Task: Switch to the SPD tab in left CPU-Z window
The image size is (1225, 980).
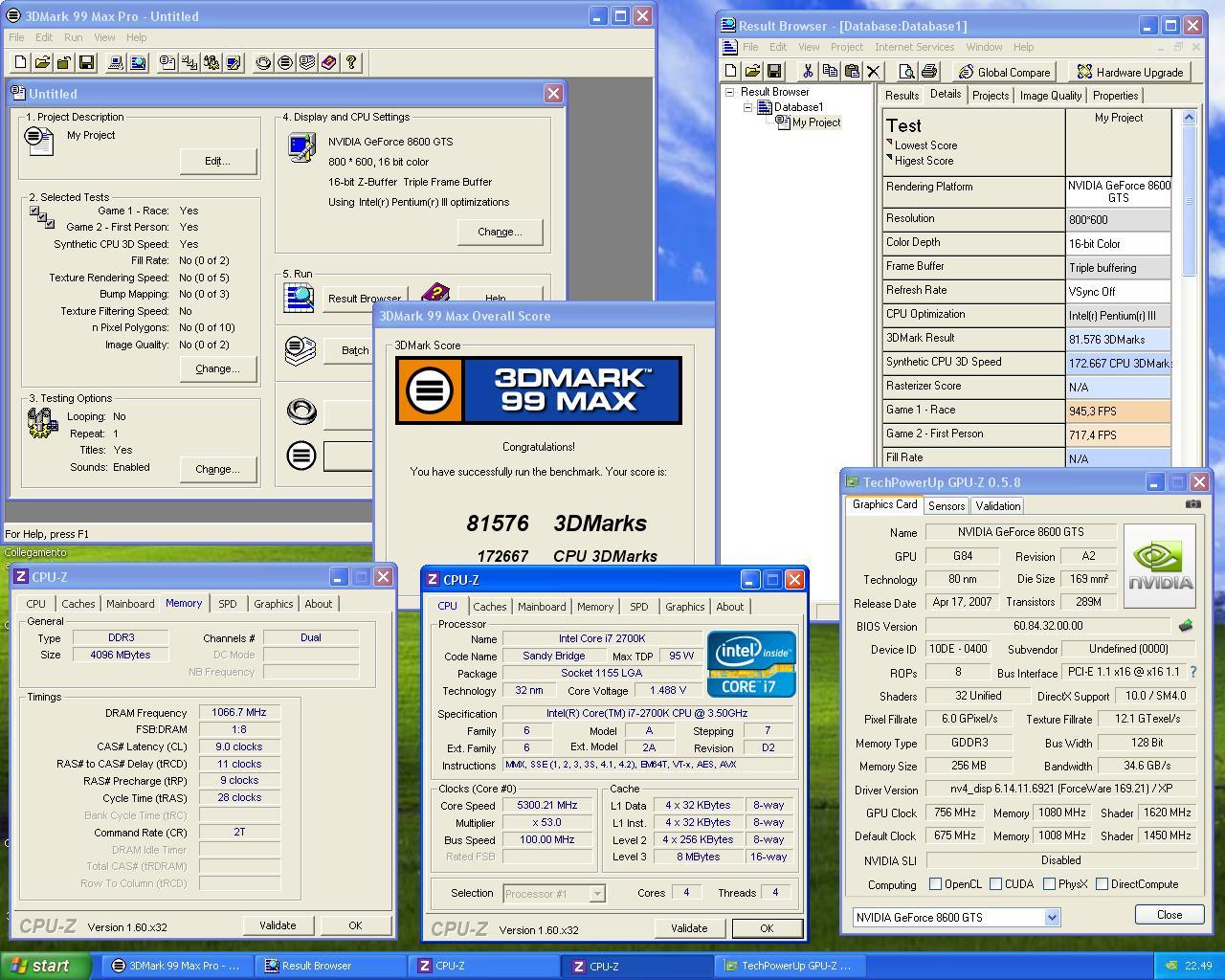Action: (227, 604)
